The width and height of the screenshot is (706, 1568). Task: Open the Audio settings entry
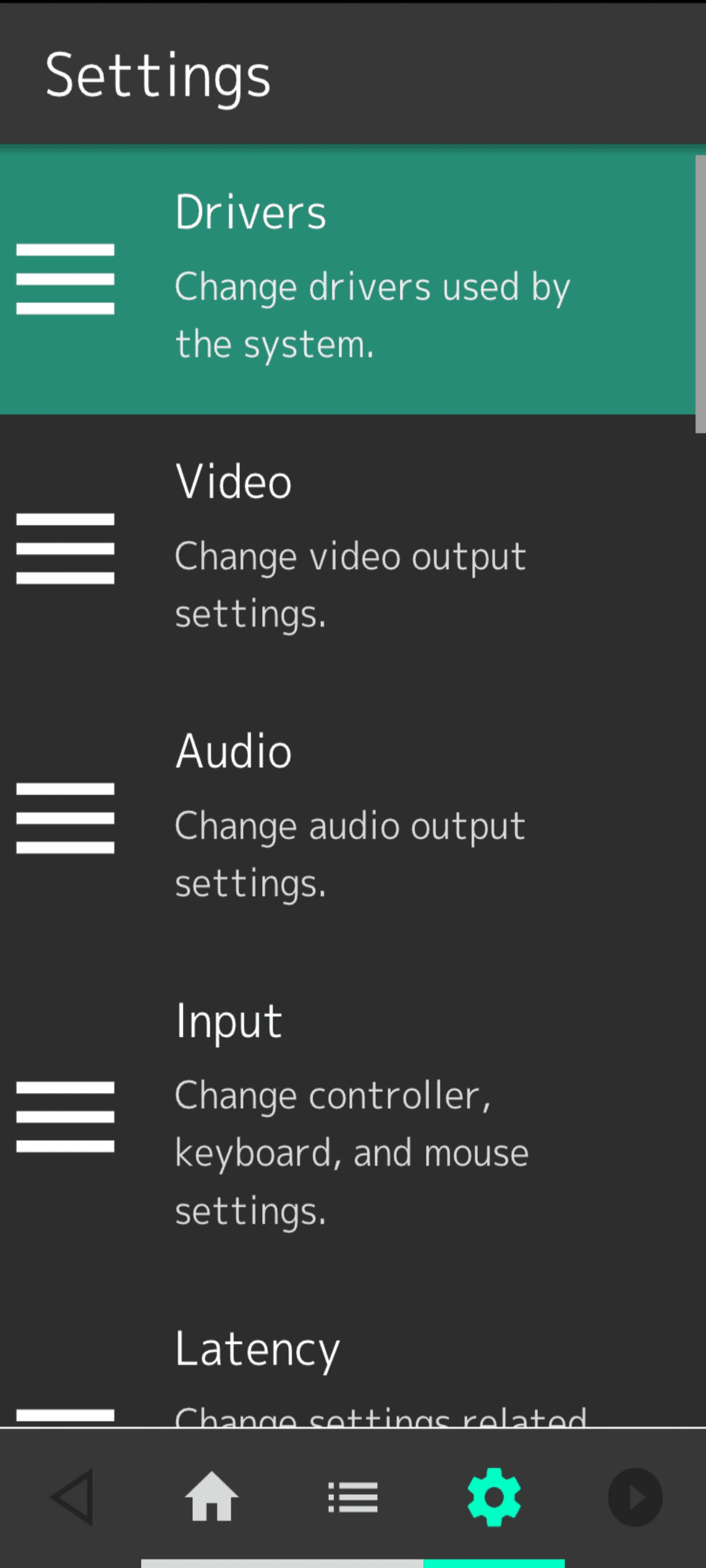click(233, 751)
